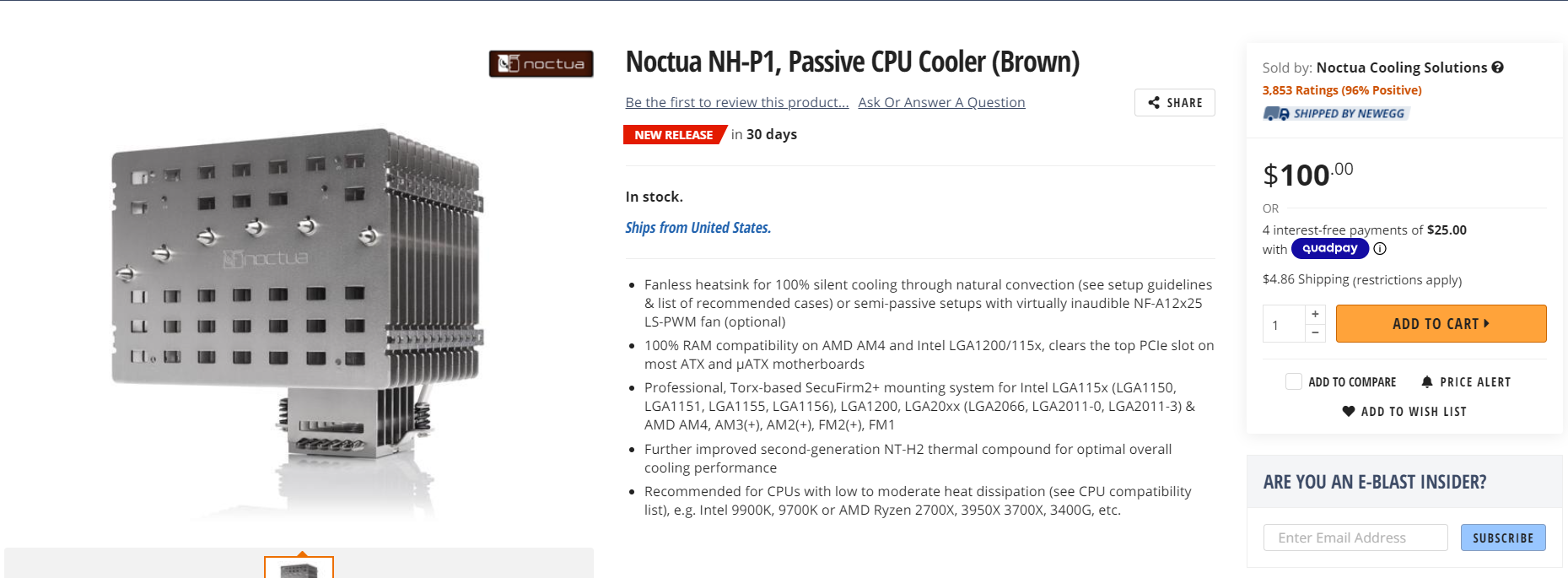Click the Add to Wish List heart
The width and height of the screenshot is (1568, 578).
point(1349,412)
